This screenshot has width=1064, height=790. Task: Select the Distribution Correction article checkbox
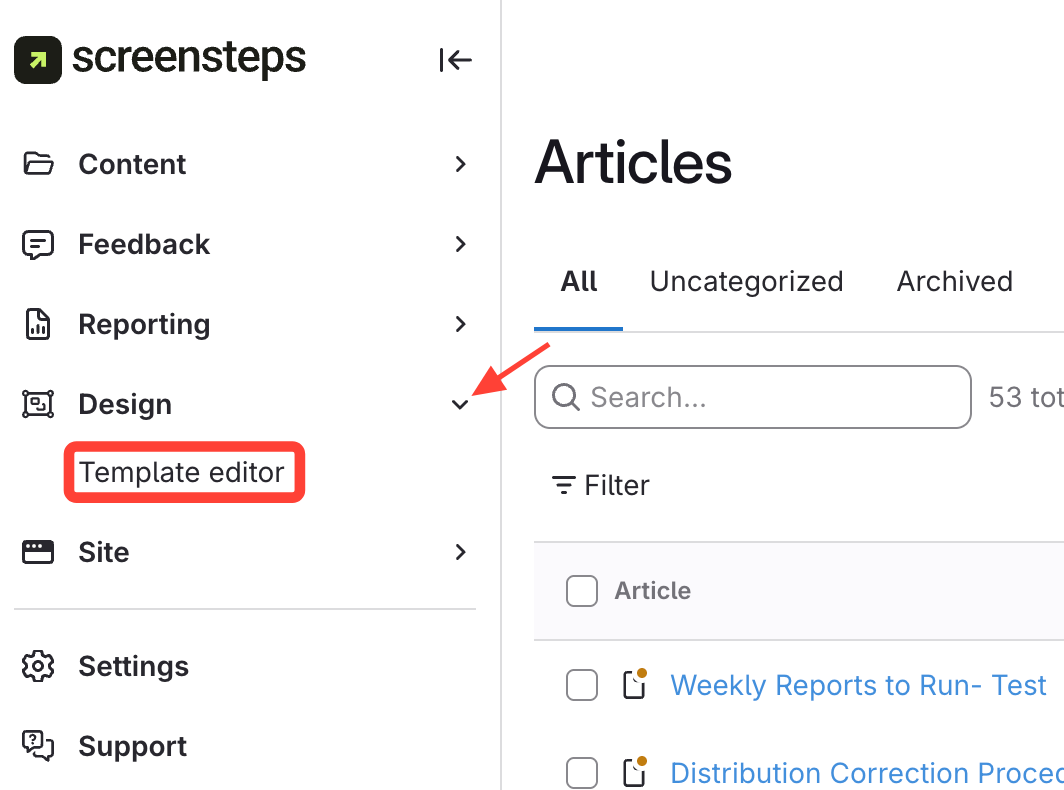582,773
